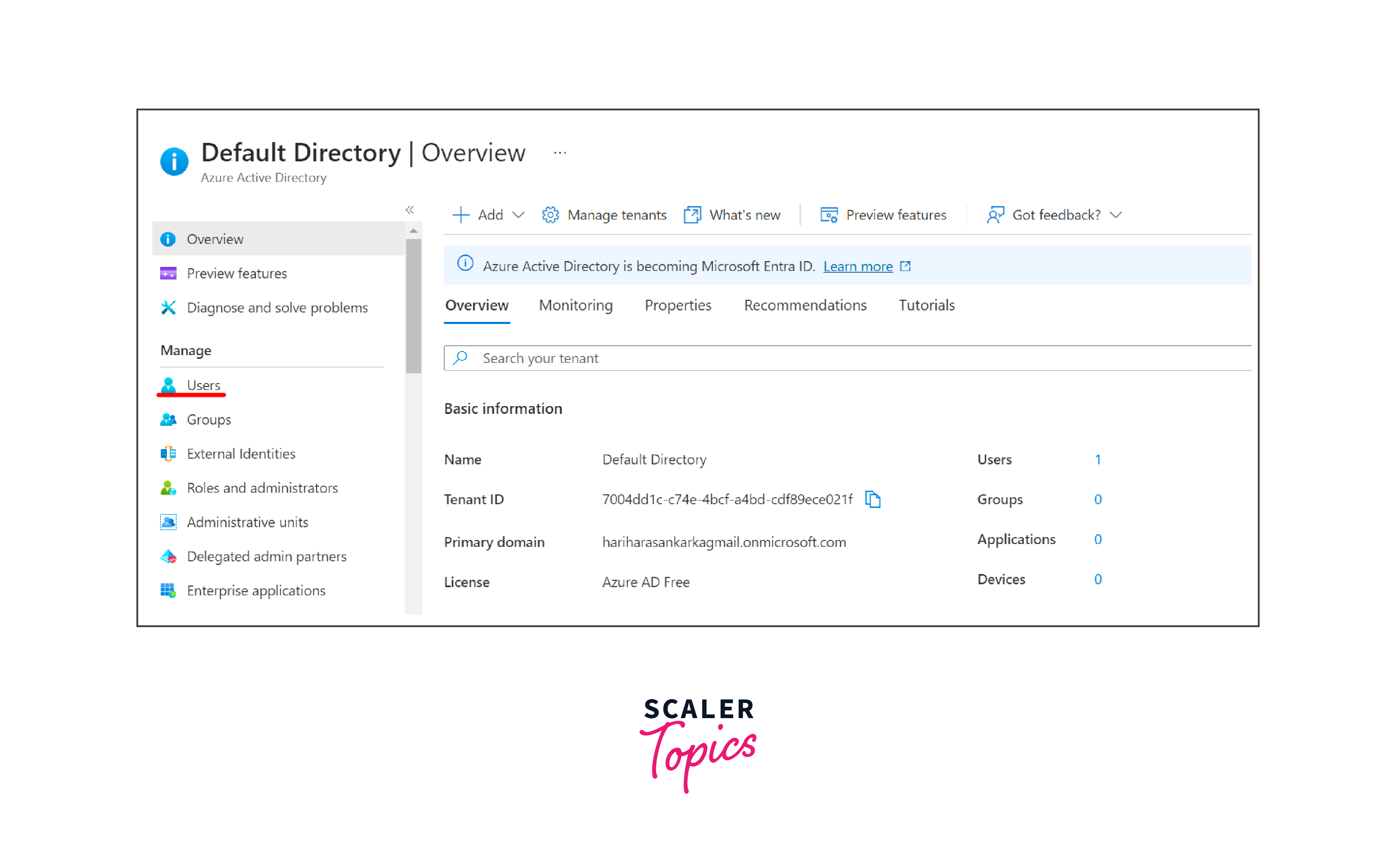
Task: Click the sidebar scroll up arrow
Action: tap(413, 231)
